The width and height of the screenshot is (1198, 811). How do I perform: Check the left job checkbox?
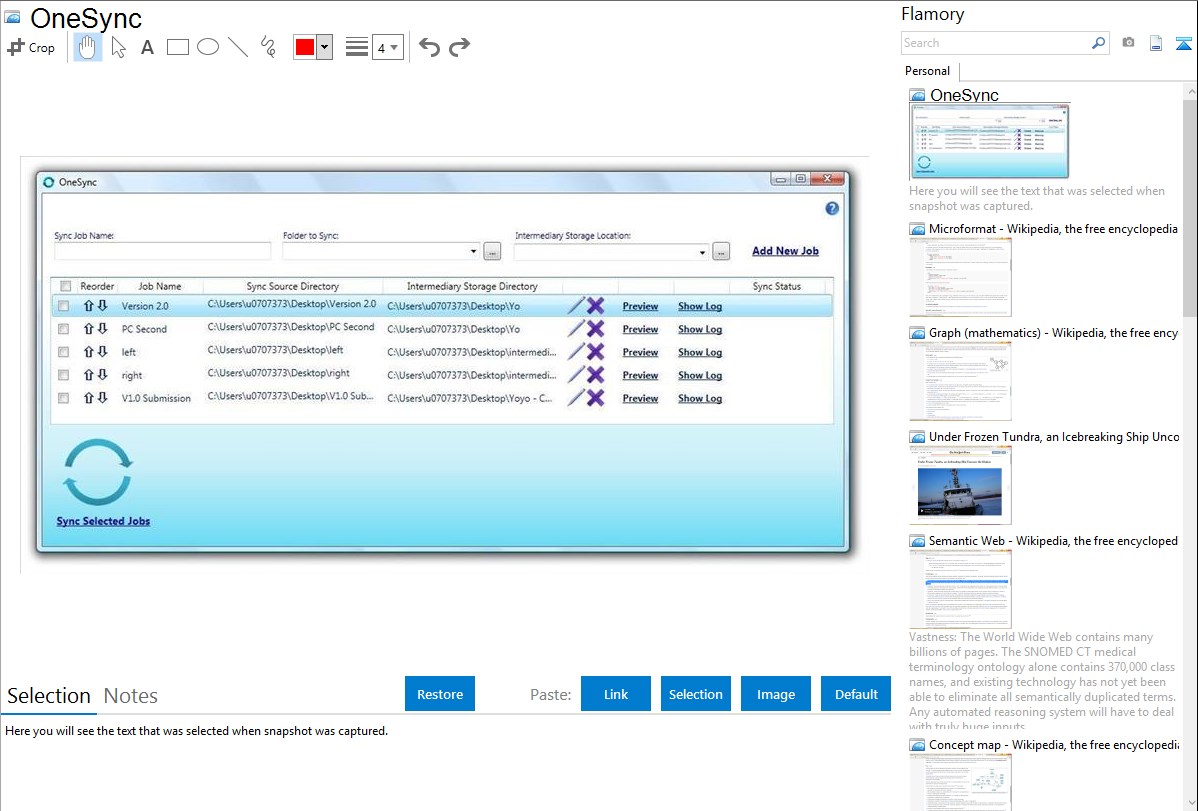click(x=63, y=352)
